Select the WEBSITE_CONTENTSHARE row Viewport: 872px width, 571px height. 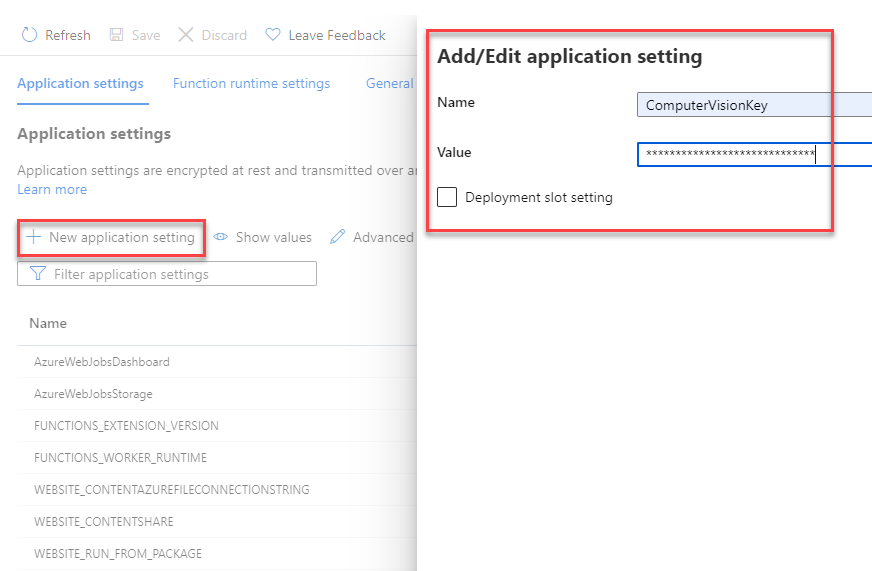(x=217, y=522)
